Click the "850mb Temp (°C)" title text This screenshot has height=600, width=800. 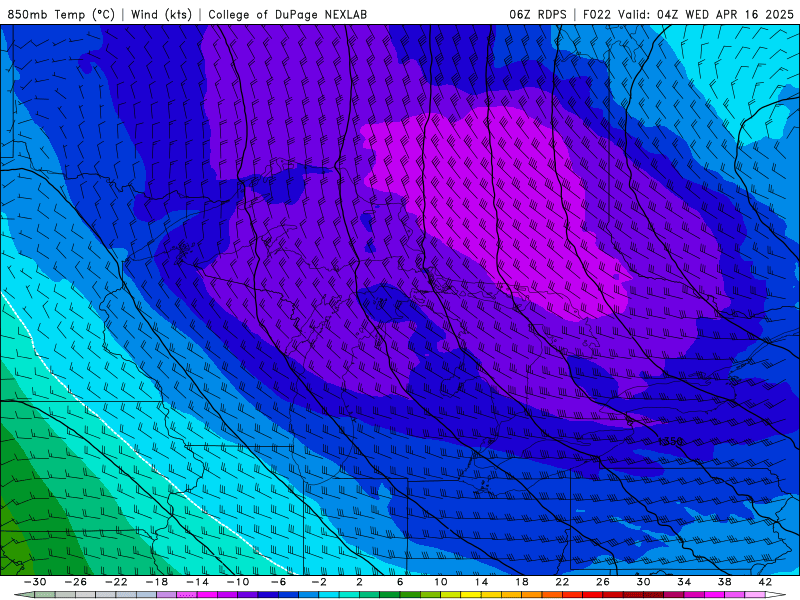tap(61, 14)
